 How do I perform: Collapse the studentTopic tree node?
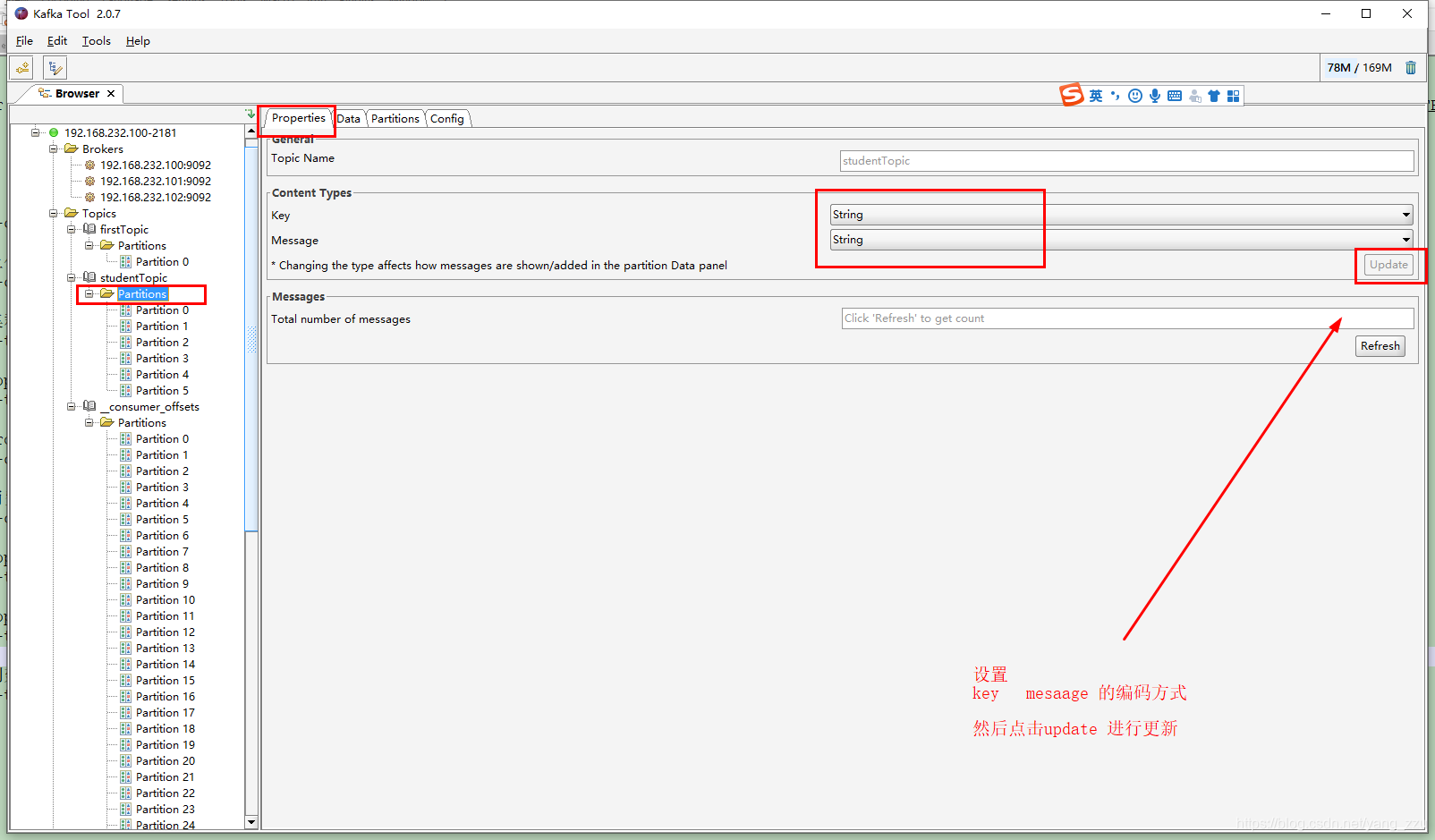(x=72, y=277)
